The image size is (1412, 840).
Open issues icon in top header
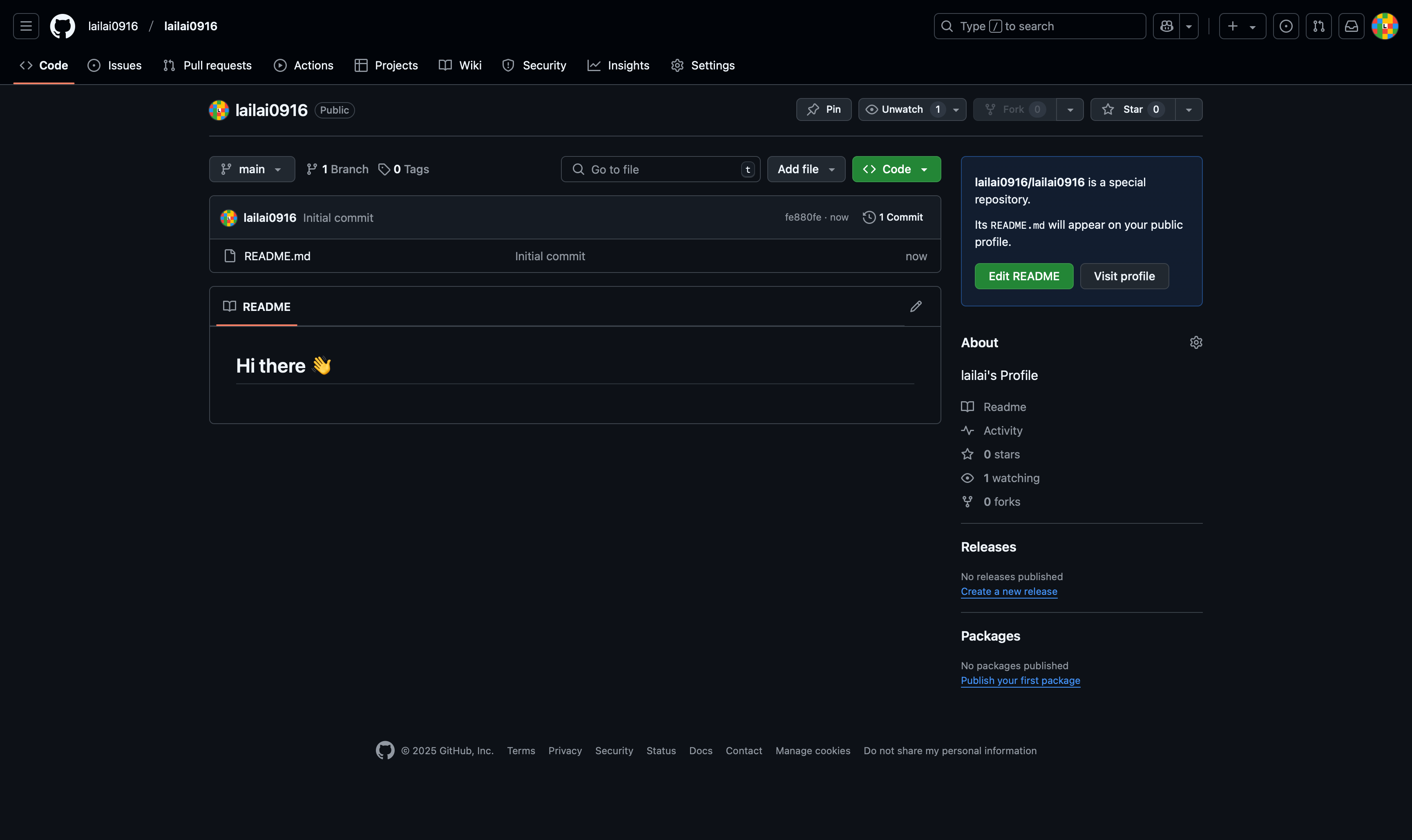click(x=1285, y=26)
